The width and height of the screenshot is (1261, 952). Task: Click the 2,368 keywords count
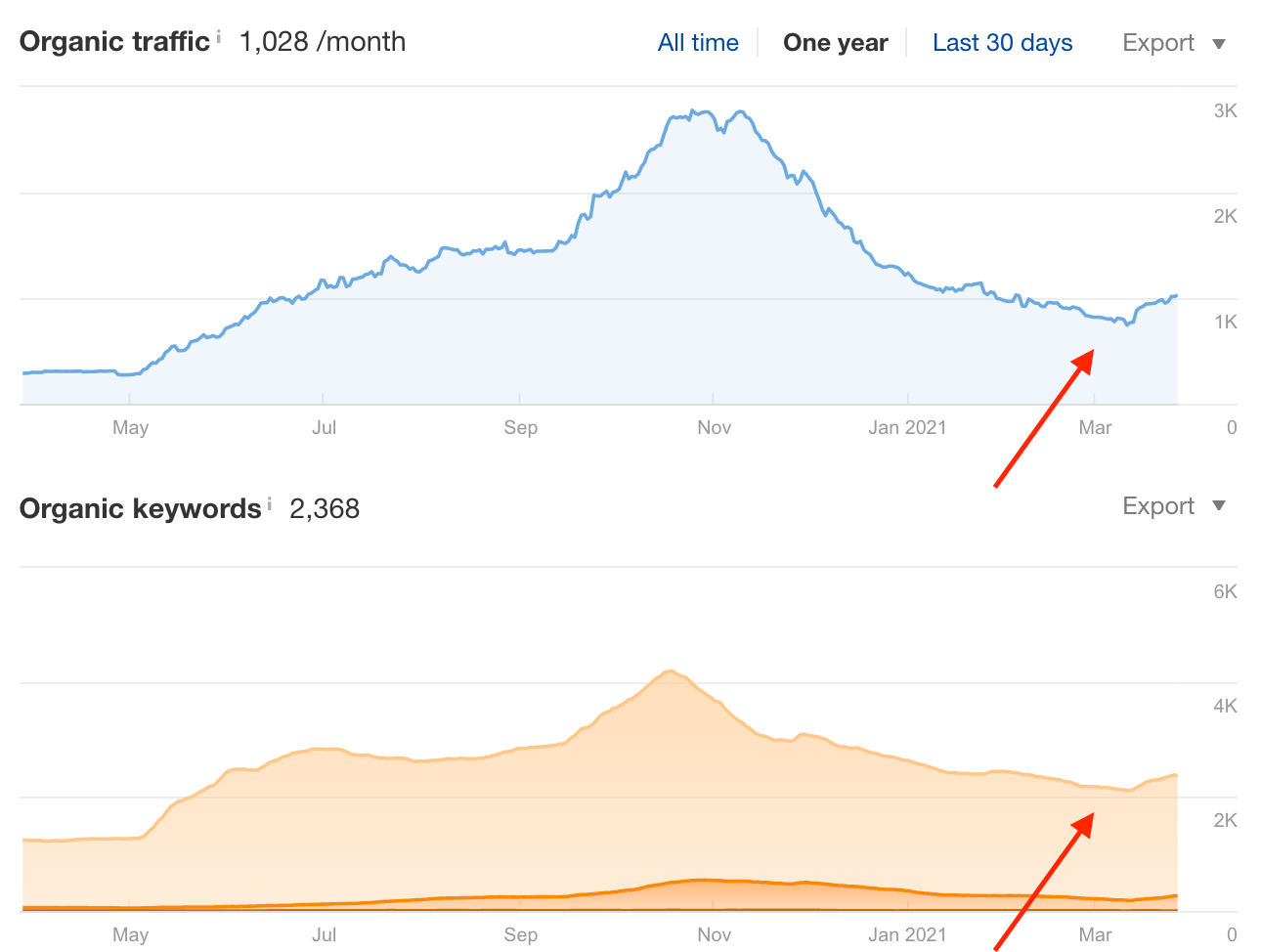[325, 509]
